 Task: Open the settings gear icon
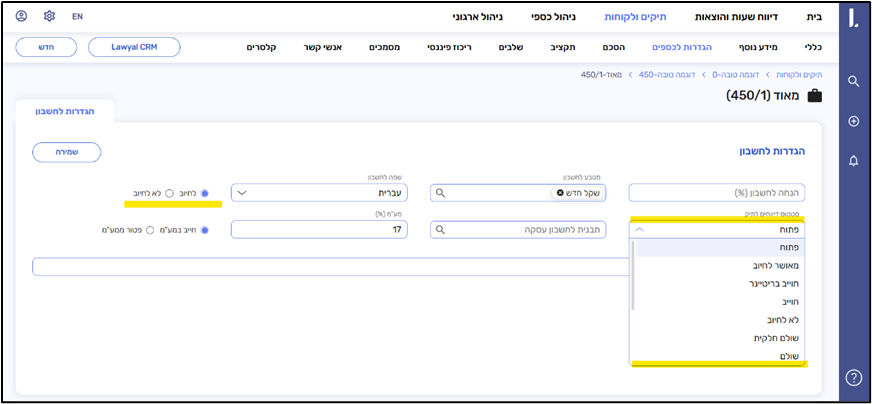pyautogui.click(x=50, y=17)
